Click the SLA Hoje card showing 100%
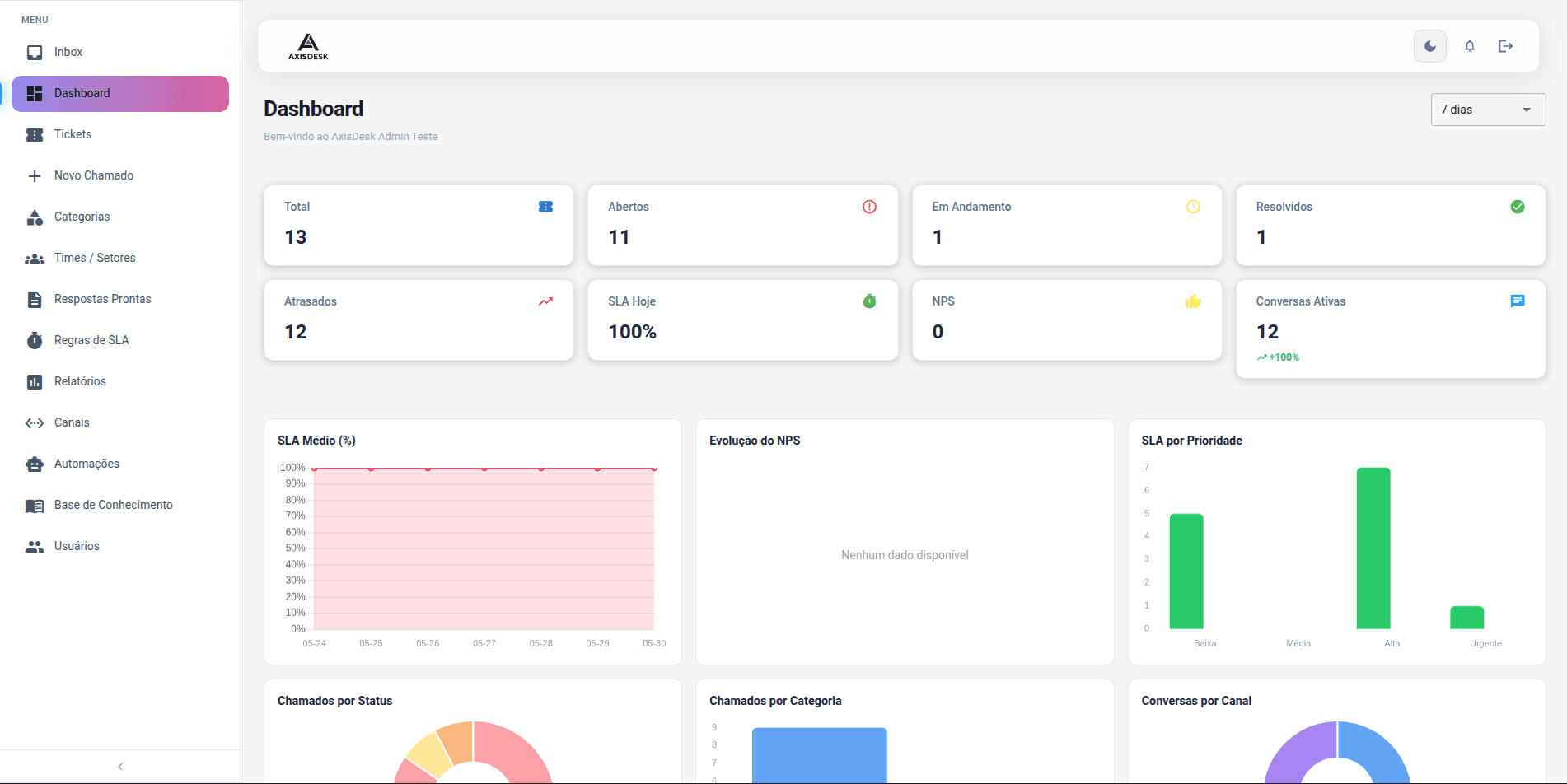 (x=742, y=320)
